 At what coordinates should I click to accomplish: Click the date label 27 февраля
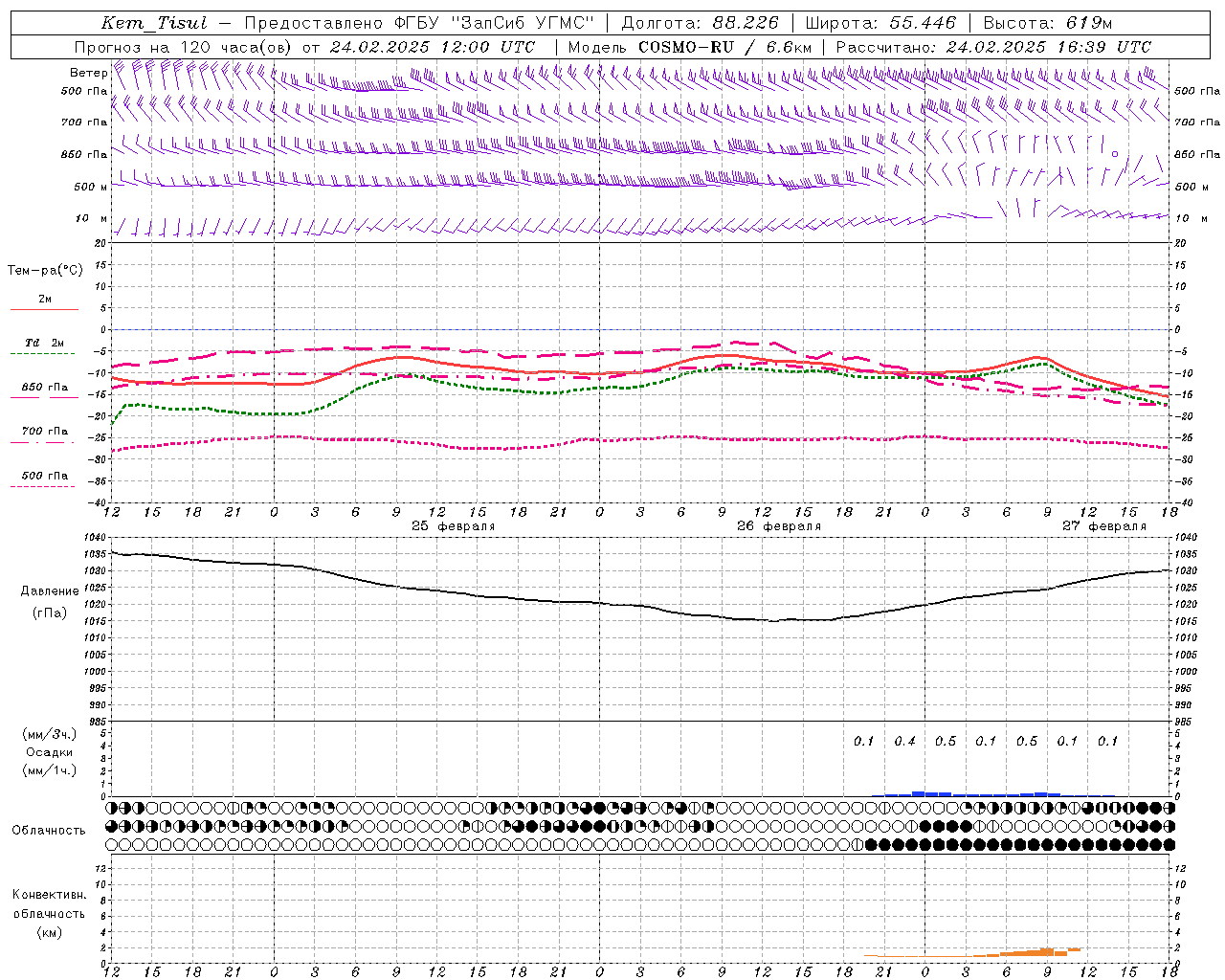pyautogui.click(x=1104, y=526)
